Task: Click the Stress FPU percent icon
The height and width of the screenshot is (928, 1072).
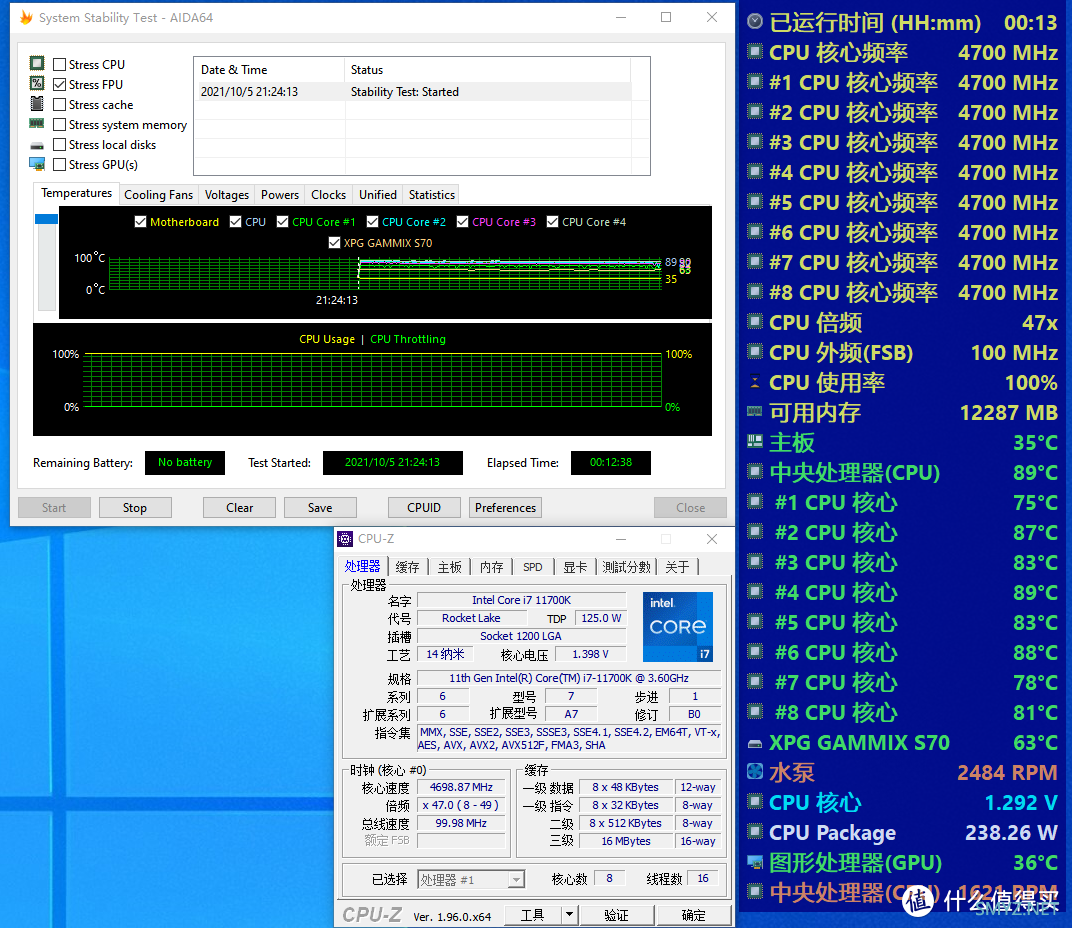Action: (x=37, y=83)
